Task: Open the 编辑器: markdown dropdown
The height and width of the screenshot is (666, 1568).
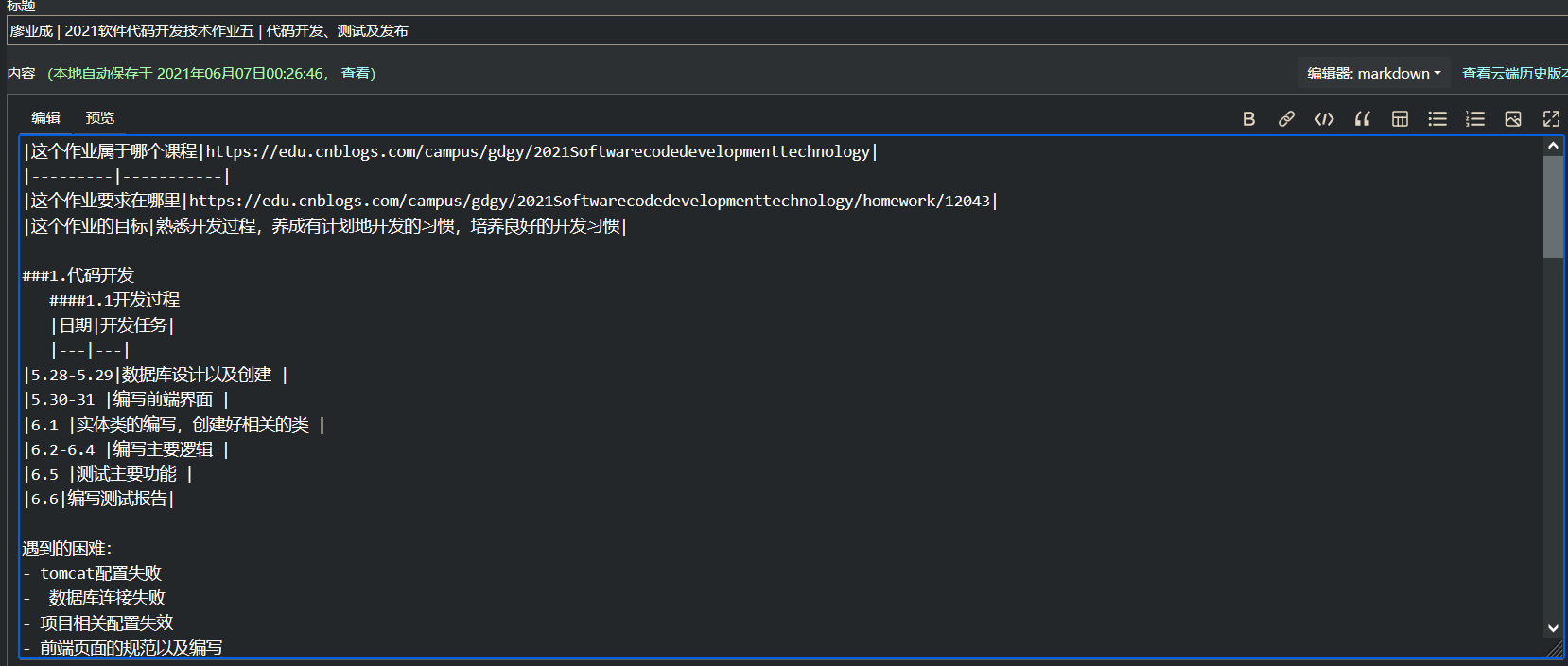Action: 1373,74
